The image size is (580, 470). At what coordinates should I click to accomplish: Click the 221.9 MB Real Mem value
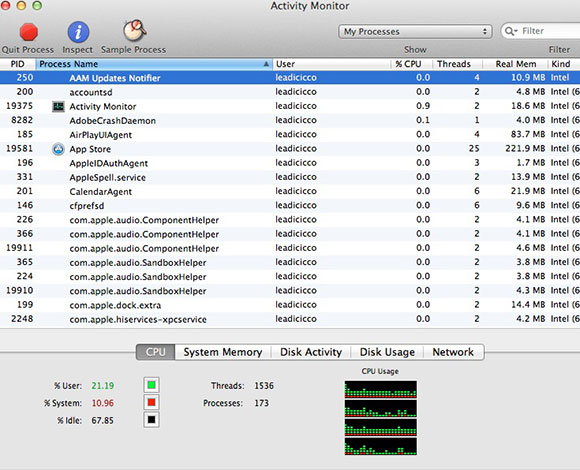click(x=525, y=148)
